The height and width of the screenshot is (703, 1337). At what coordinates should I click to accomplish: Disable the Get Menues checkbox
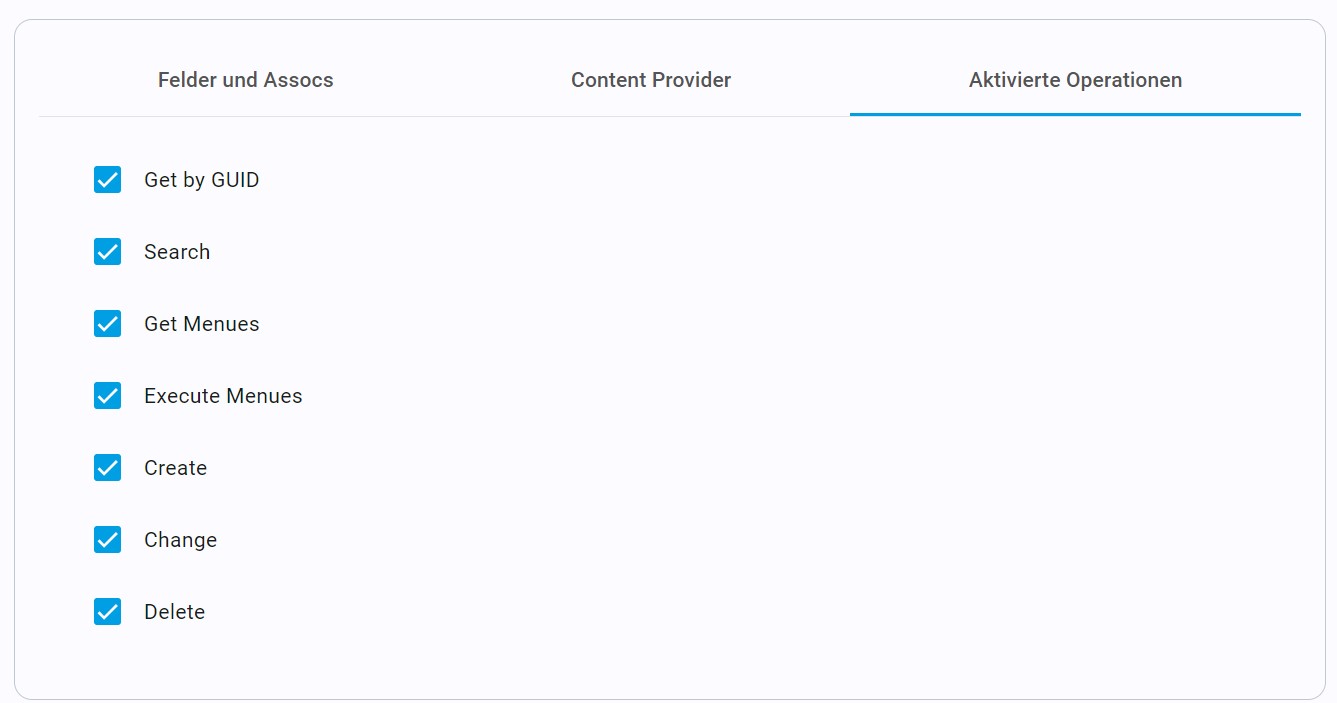pyautogui.click(x=107, y=324)
